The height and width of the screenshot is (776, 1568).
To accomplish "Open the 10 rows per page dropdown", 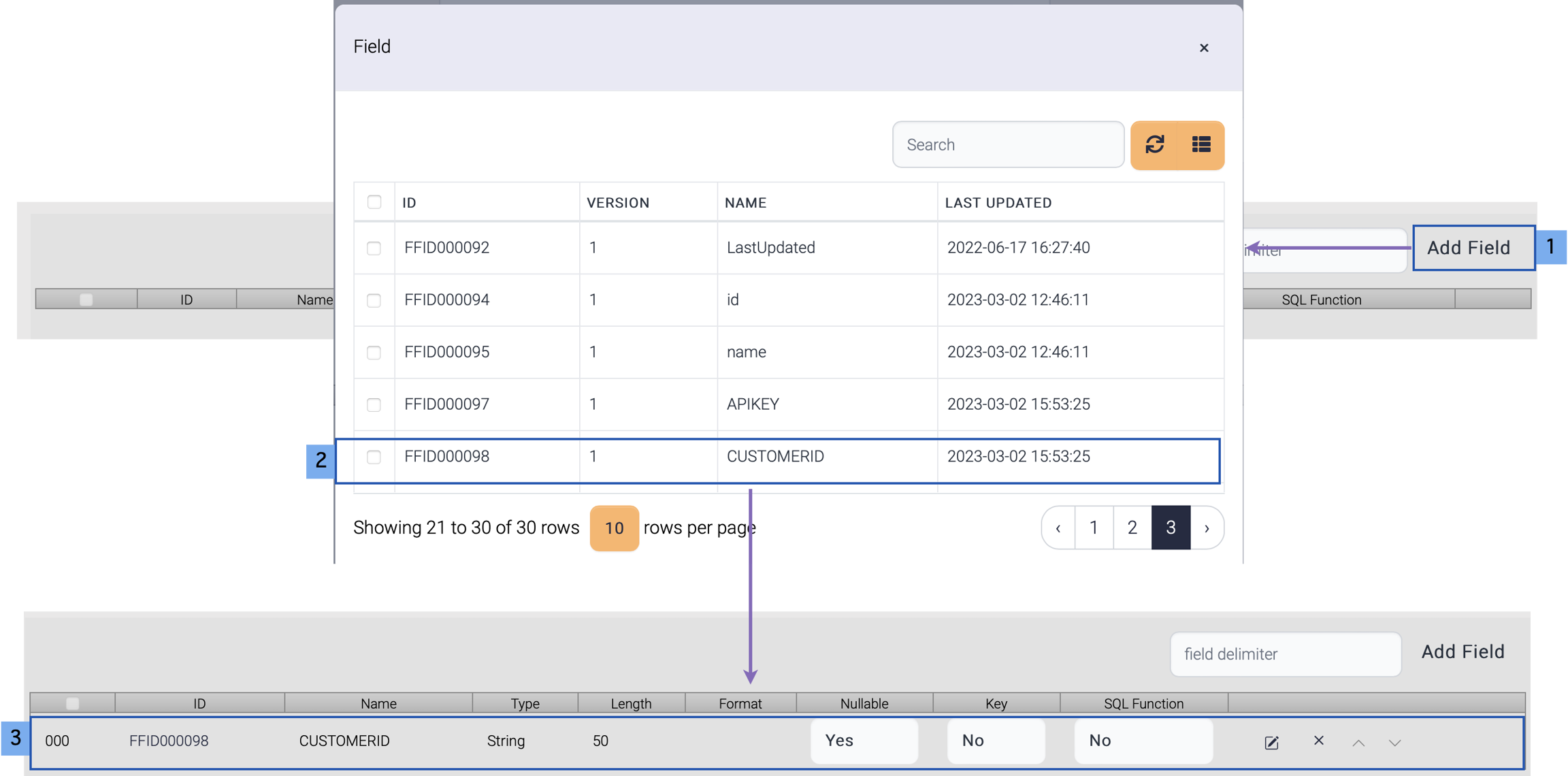I will click(614, 528).
